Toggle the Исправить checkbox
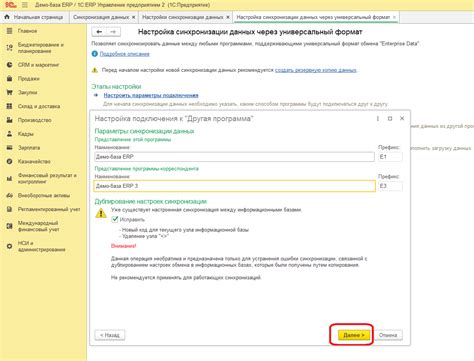 point(115,219)
